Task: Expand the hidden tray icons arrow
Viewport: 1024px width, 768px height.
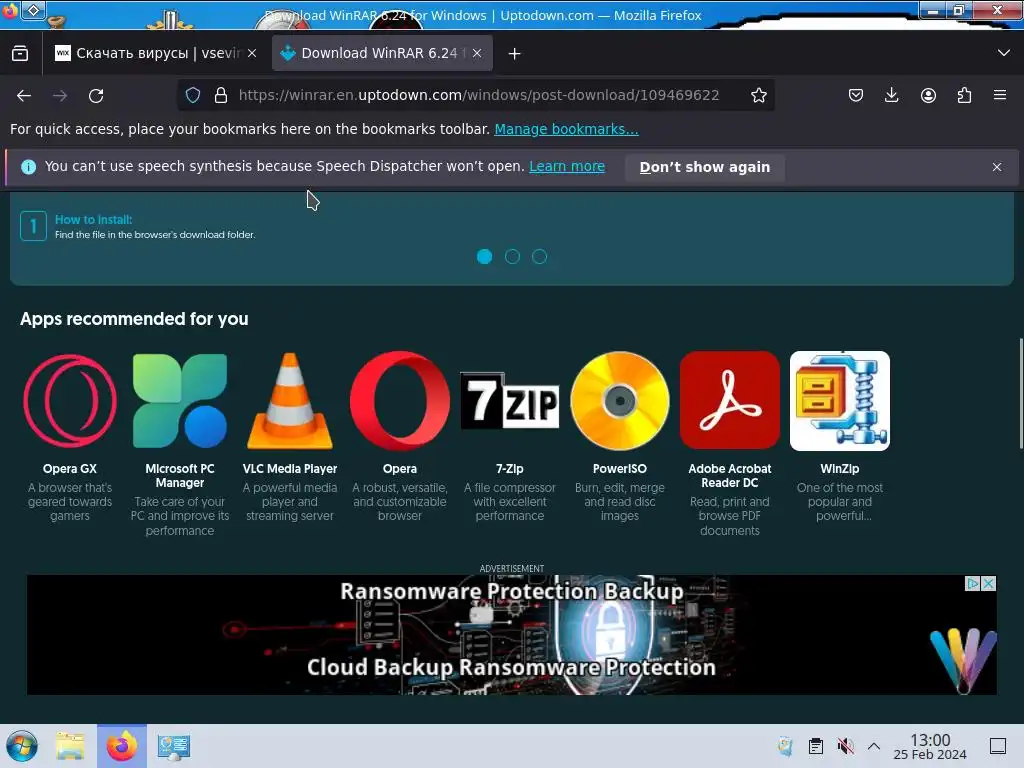Action: (x=874, y=746)
